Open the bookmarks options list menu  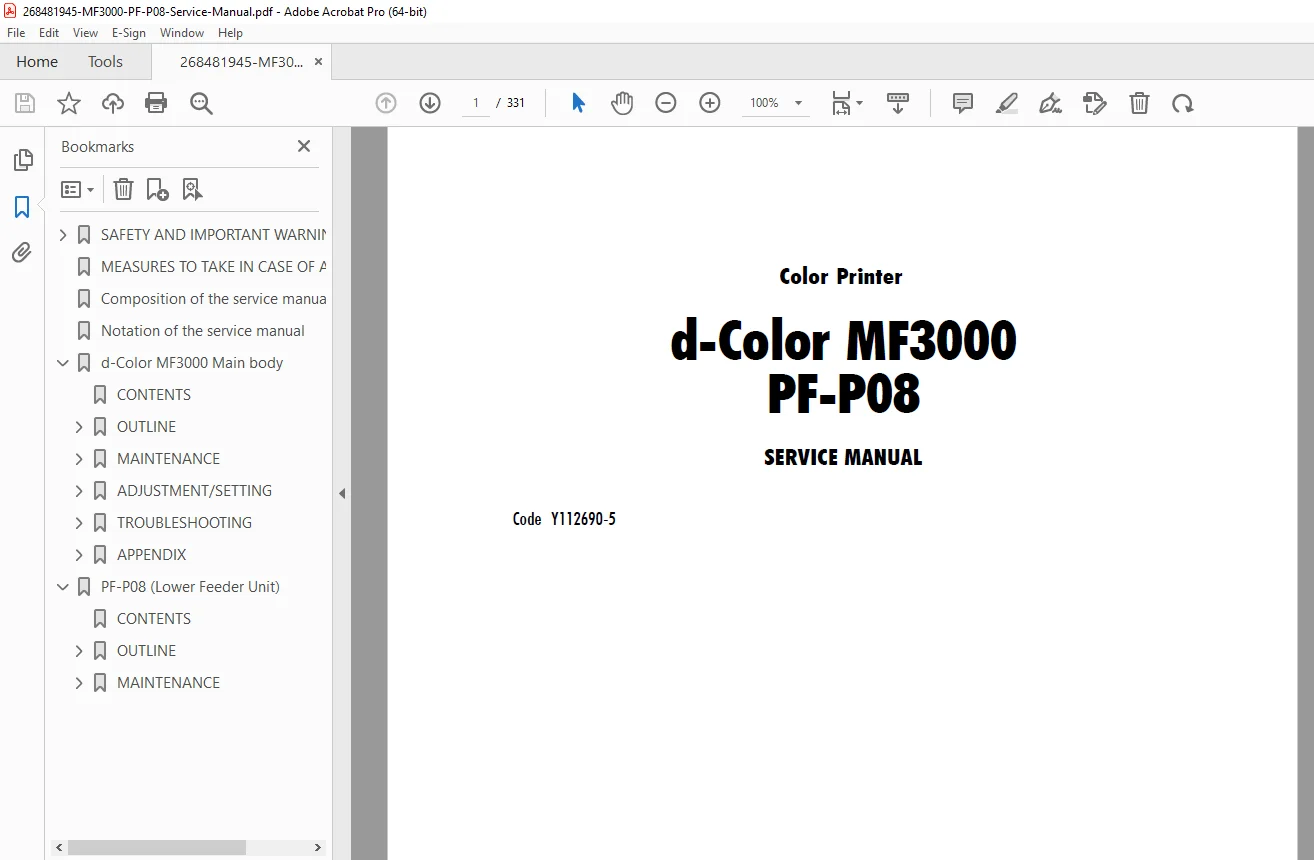click(77, 189)
